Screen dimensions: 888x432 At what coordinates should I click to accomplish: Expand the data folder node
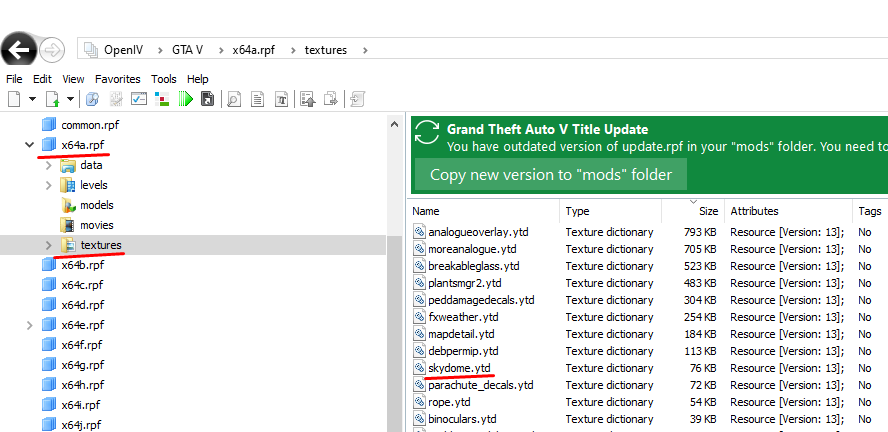pyautogui.click(x=49, y=165)
